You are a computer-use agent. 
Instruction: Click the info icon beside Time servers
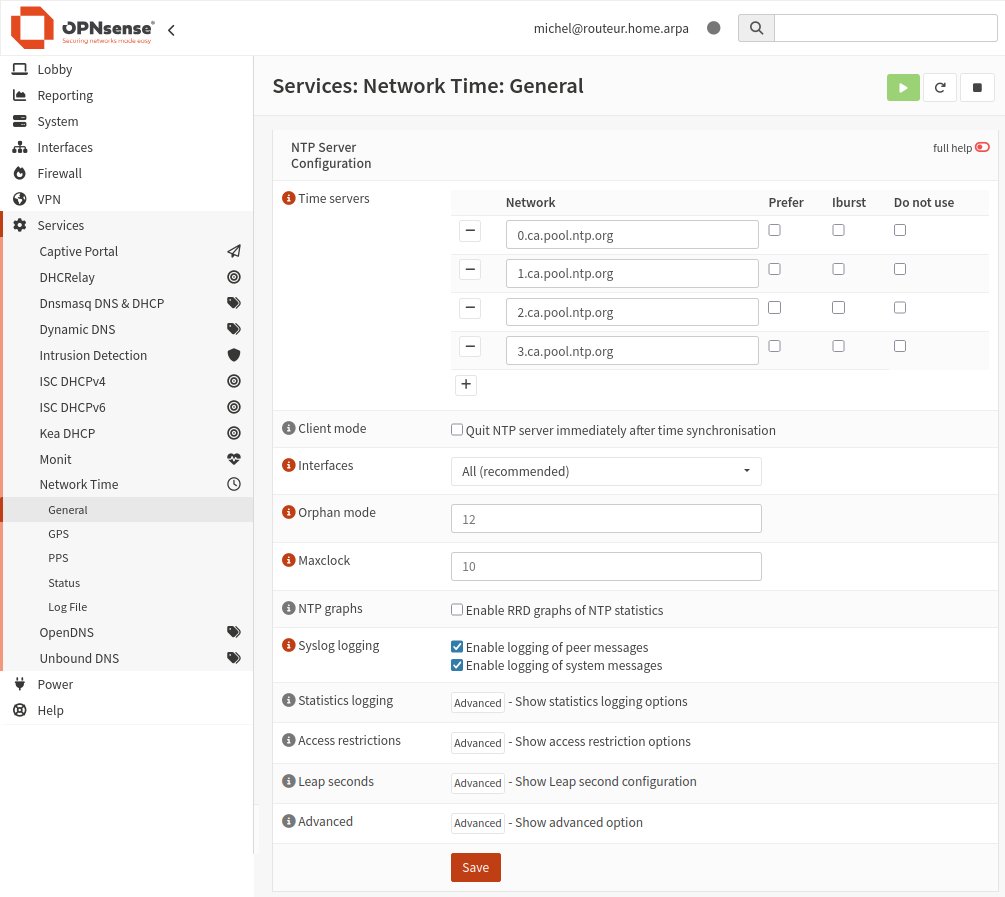289,199
